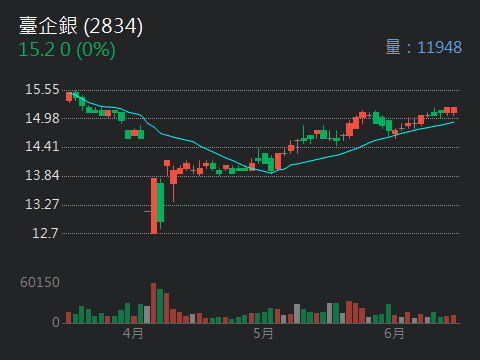The image size is (480, 360).
Task: Click the 12.7 price axis label
Action: [45, 233]
